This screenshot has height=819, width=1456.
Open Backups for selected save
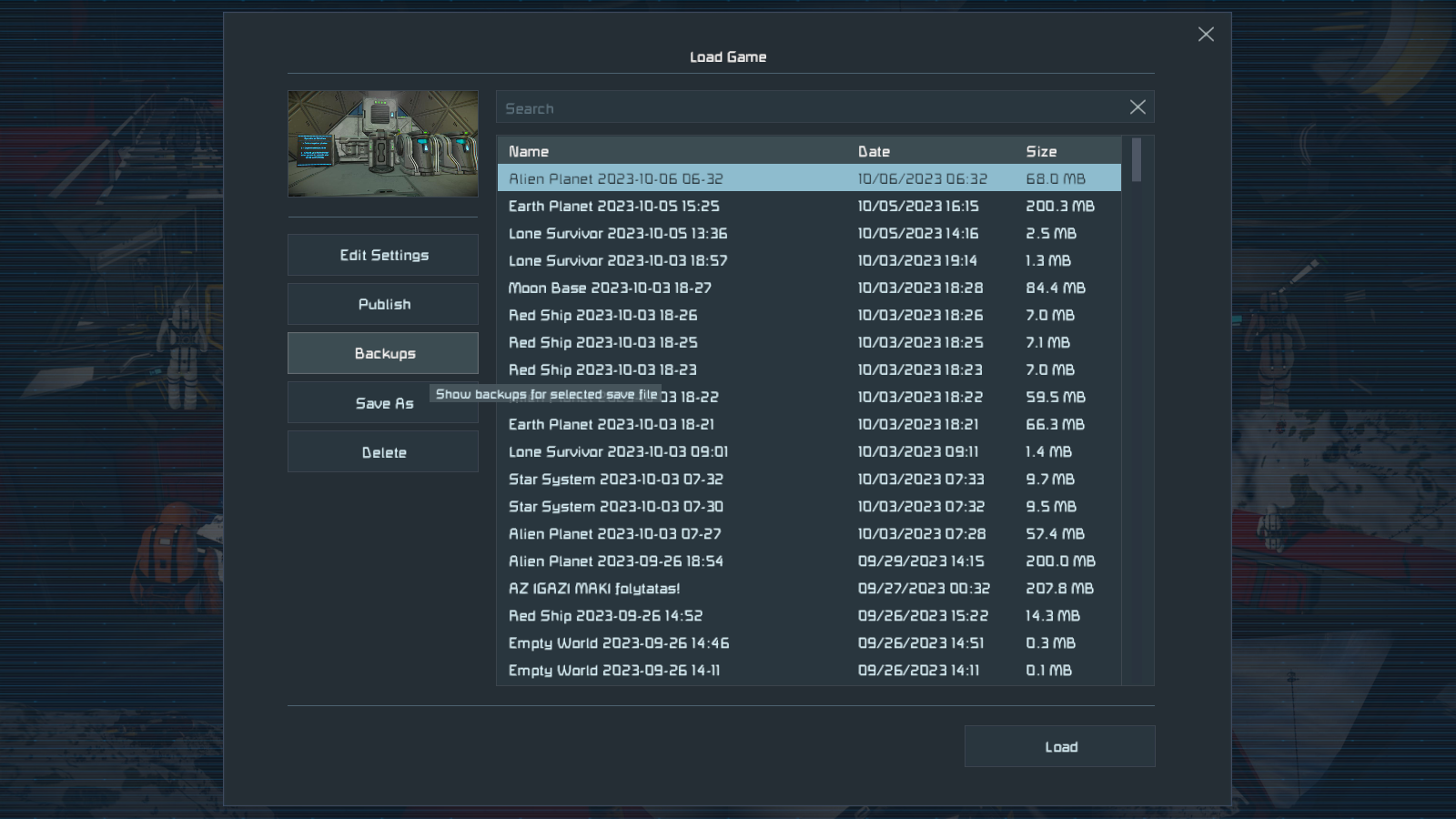click(383, 353)
